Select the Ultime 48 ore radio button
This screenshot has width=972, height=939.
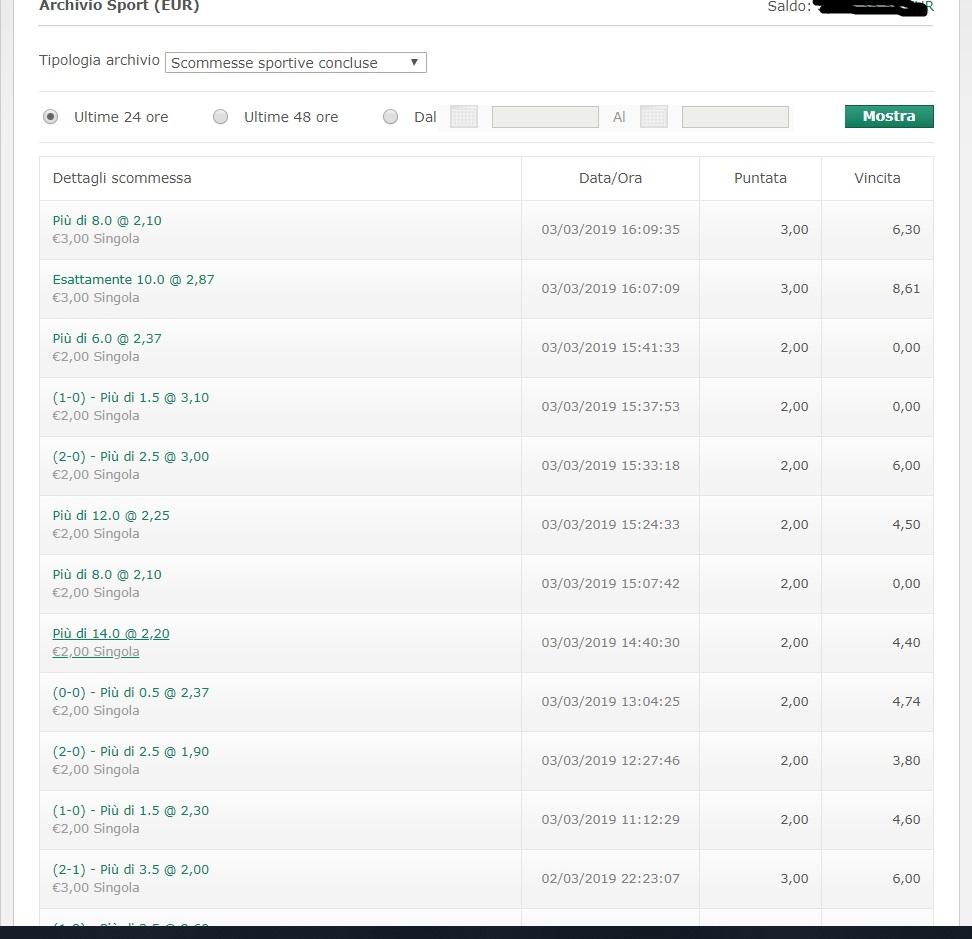click(x=221, y=117)
